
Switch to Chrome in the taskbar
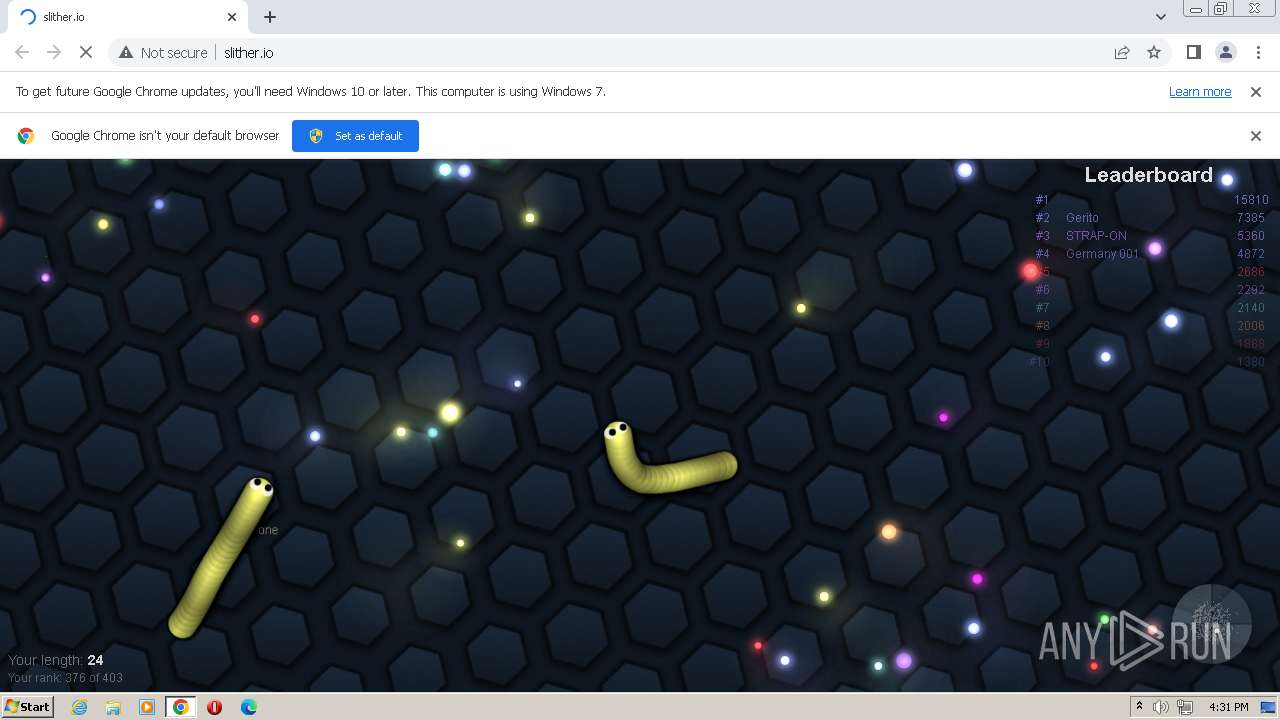tap(181, 707)
